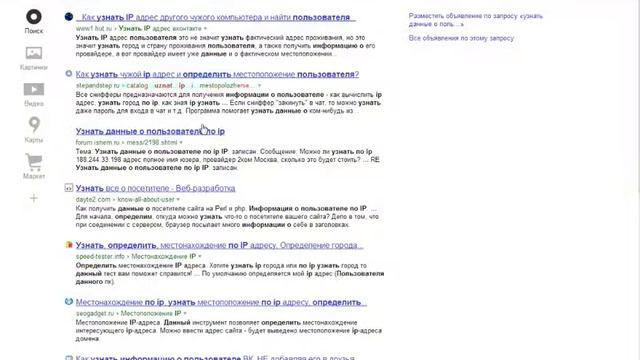Click the www1.hut.ru green URL

pyautogui.click(x=94, y=29)
